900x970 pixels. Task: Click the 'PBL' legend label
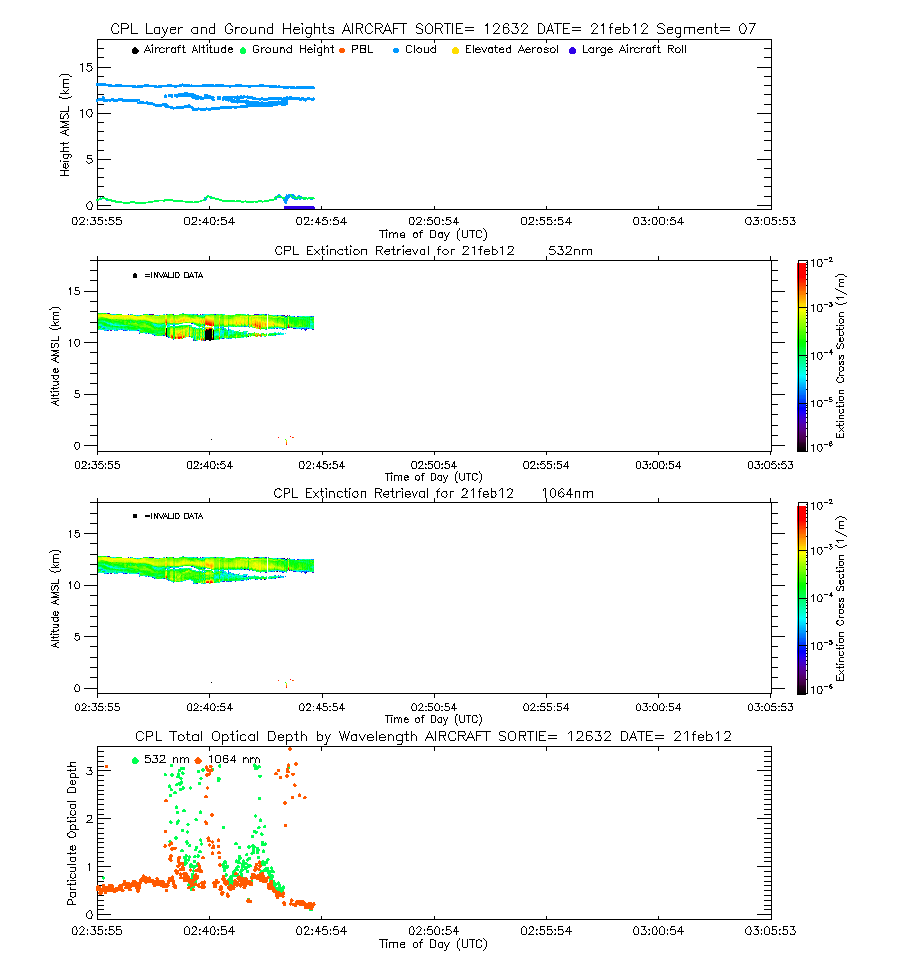(x=362, y=49)
